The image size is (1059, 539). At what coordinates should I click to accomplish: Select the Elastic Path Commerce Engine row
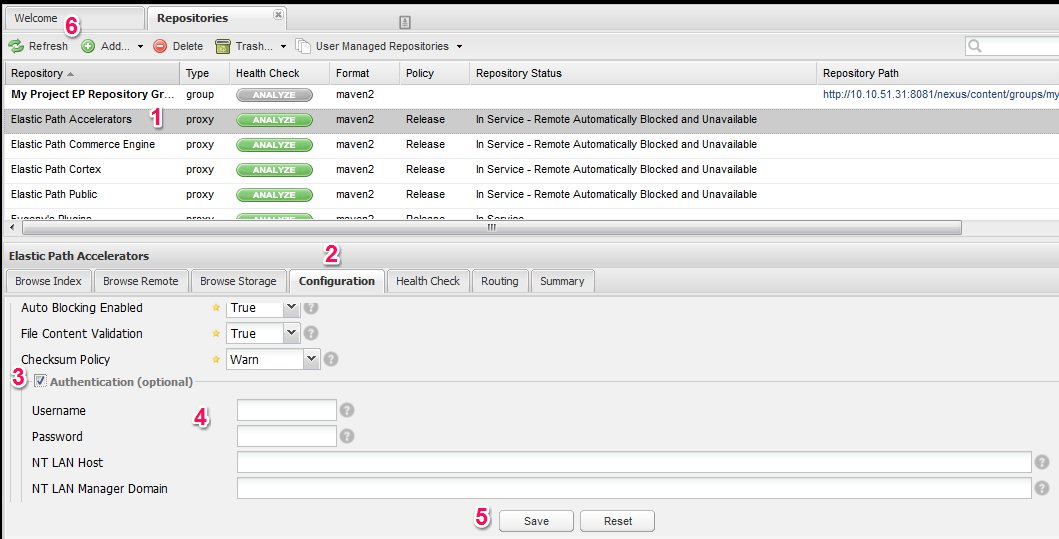(530, 145)
